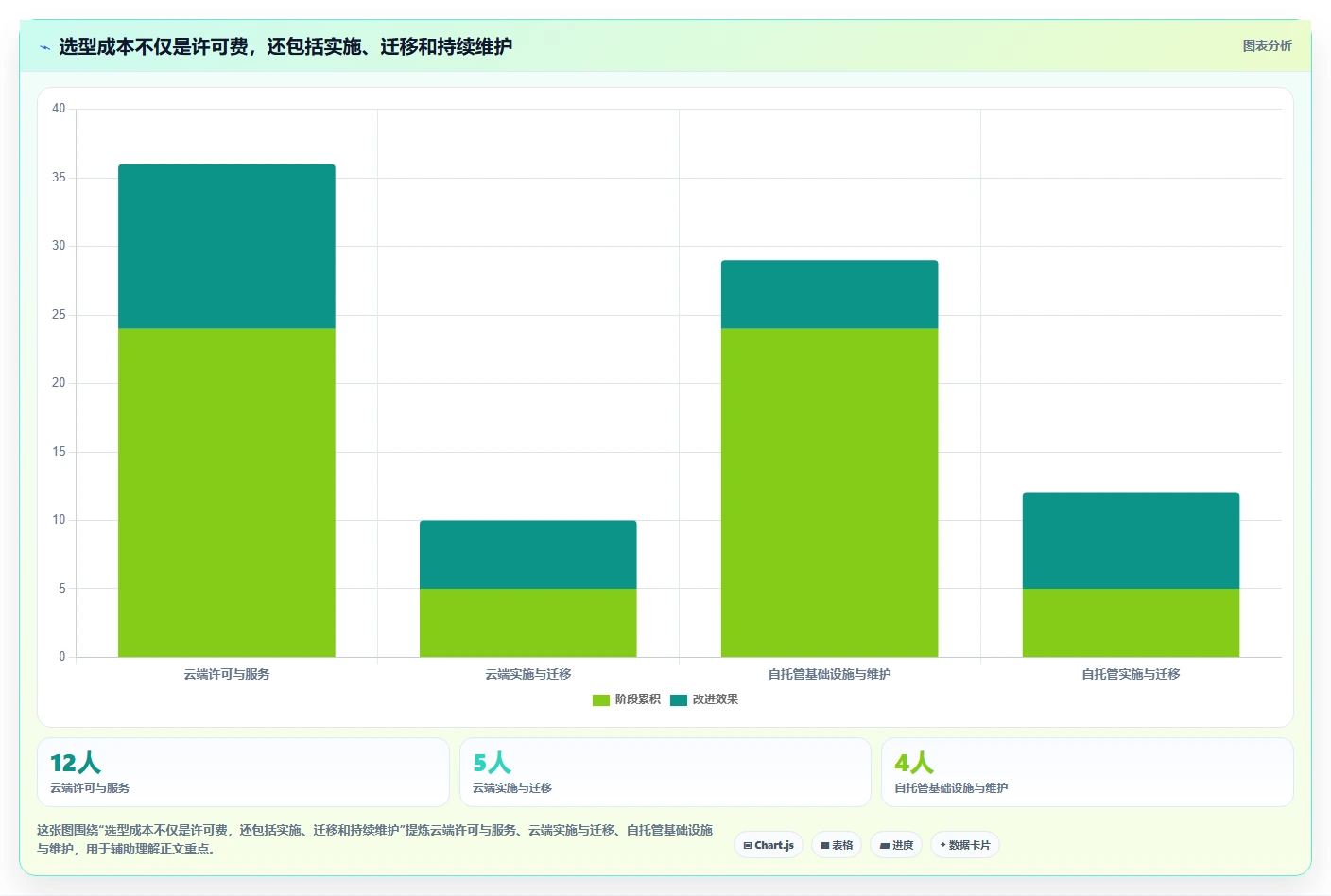Click teal 改进效果 bar for 云端许可与服务
Image resolution: width=1331 pixels, height=896 pixels.
[x=227, y=246]
